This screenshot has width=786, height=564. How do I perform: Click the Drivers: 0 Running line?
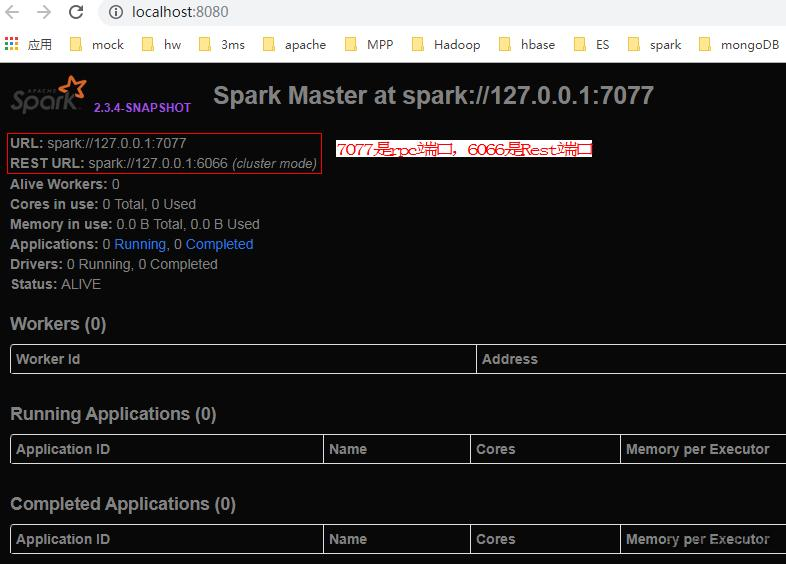tap(114, 264)
